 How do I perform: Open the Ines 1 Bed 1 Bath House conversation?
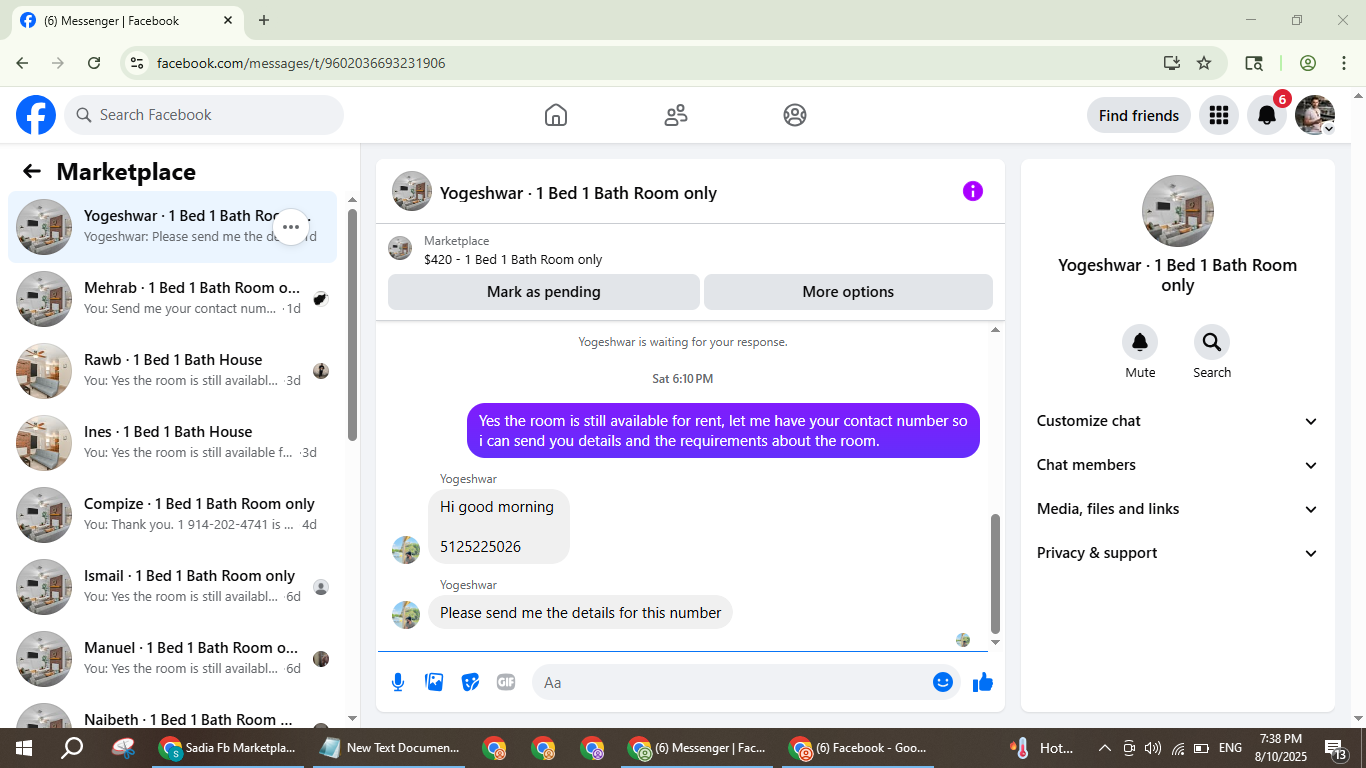pyautogui.click(x=172, y=443)
